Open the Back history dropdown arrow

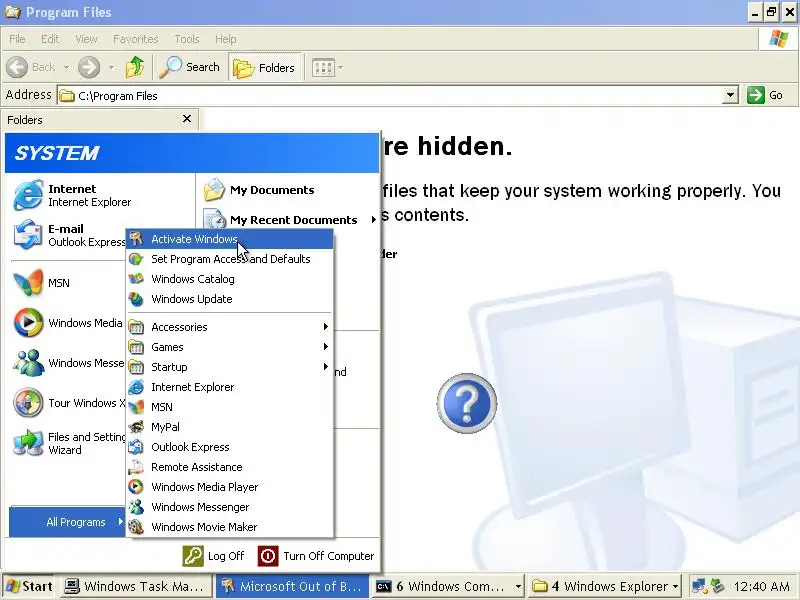pyautogui.click(x=66, y=67)
